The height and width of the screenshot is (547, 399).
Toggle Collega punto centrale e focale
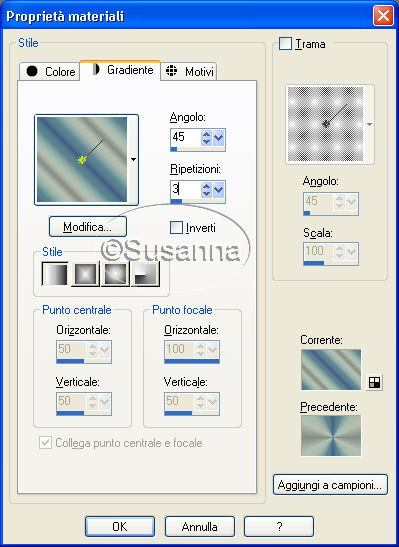coord(45,442)
